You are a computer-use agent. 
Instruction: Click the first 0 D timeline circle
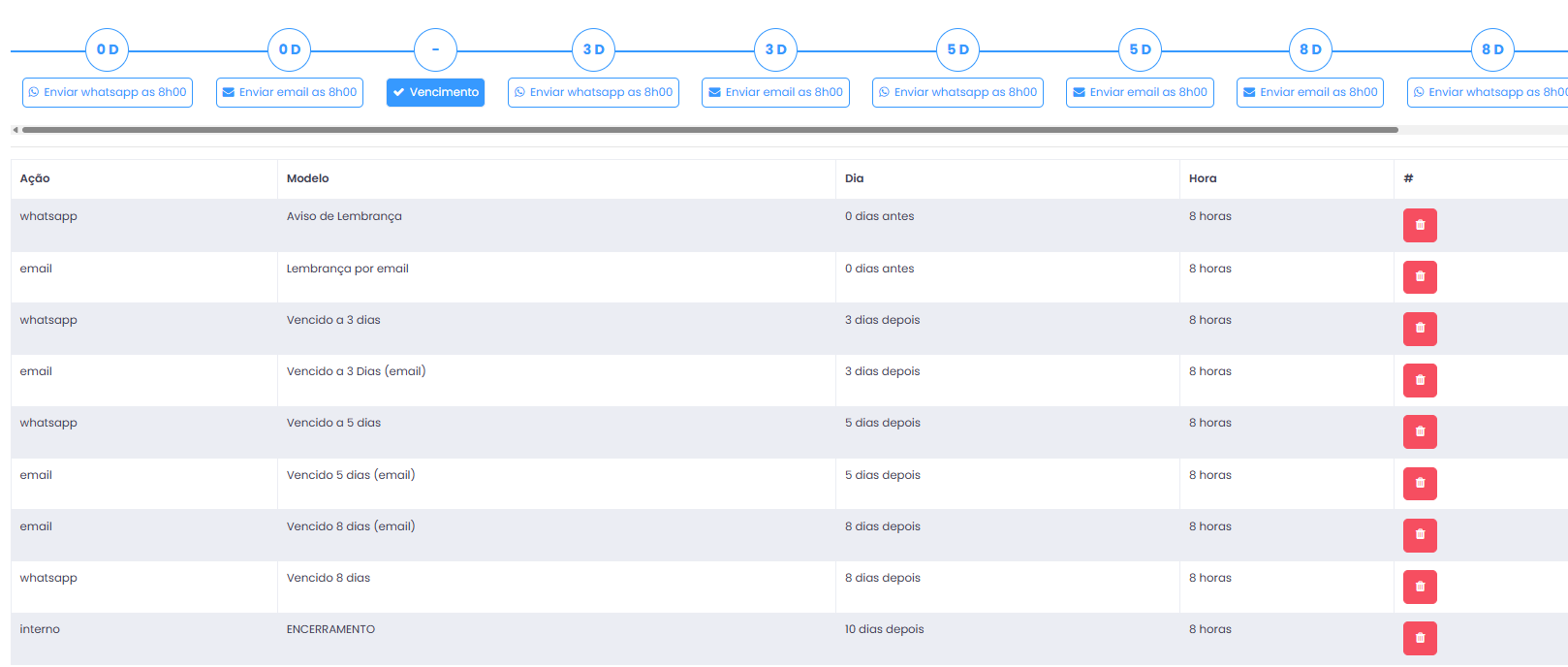tap(108, 49)
